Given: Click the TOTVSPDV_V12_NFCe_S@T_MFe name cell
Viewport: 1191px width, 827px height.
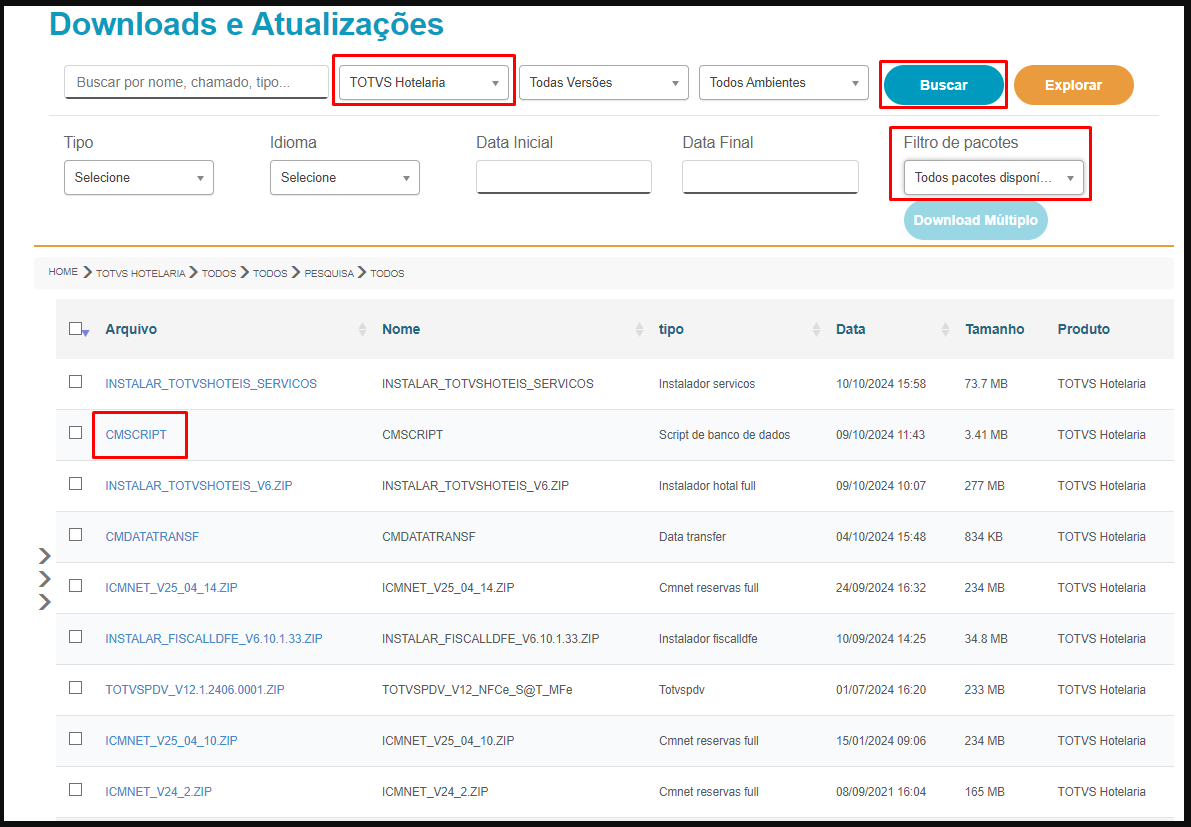Looking at the screenshot, I should [477, 690].
